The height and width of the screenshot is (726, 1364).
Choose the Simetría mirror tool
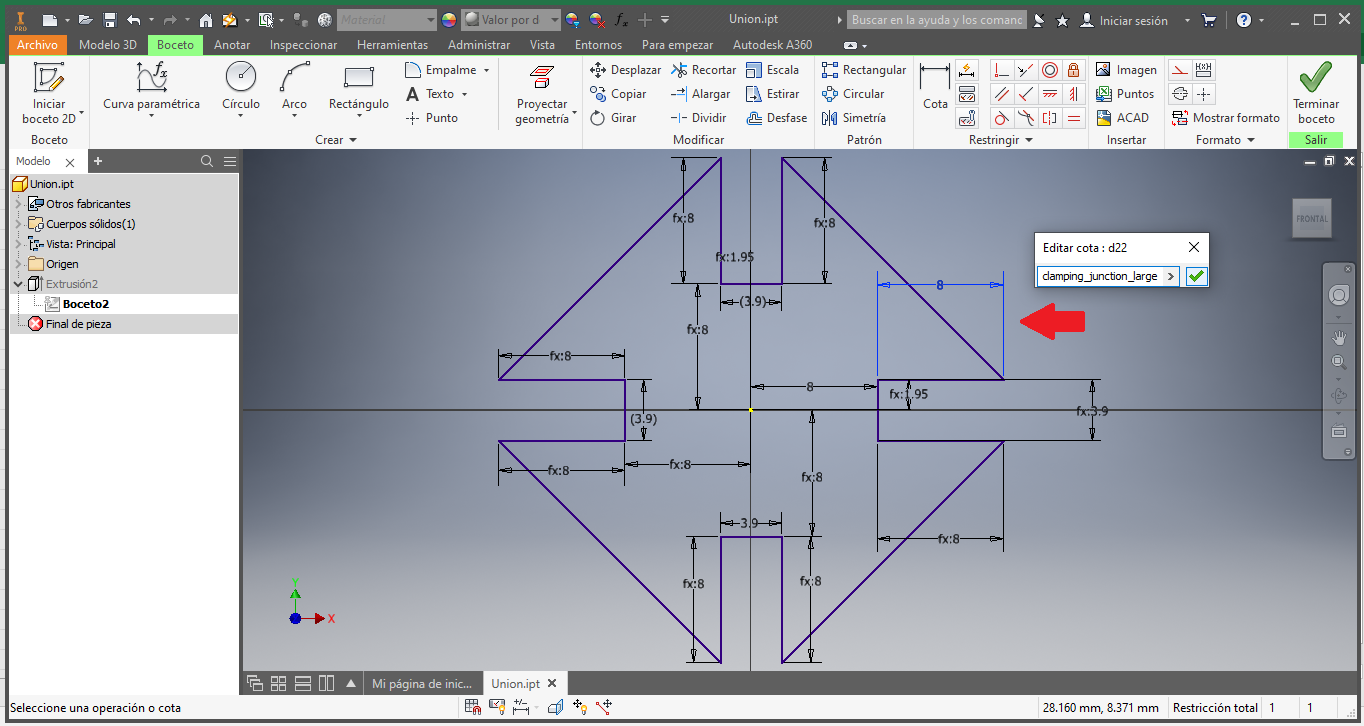pyautogui.click(x=852, y=118)
